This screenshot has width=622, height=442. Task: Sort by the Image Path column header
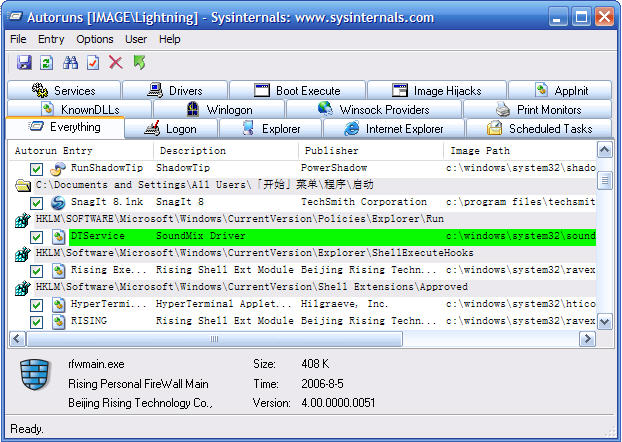pos(520,151)
